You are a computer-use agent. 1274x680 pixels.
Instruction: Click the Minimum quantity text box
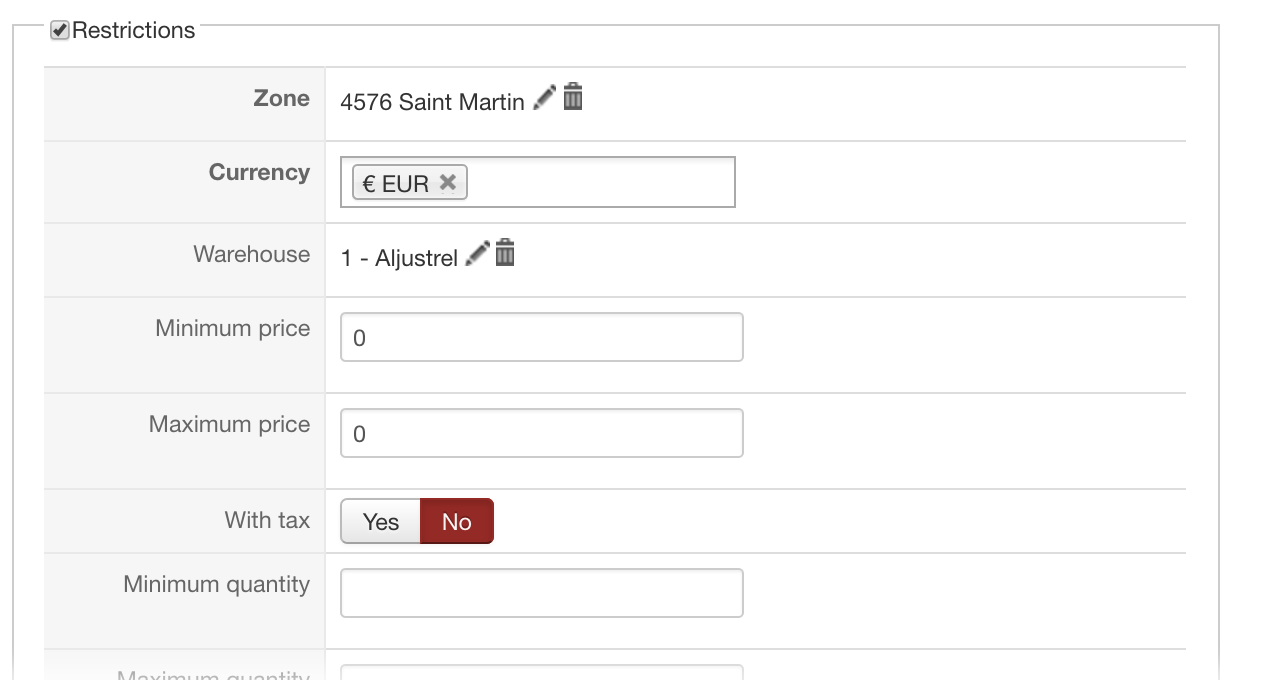pos(542,593)
